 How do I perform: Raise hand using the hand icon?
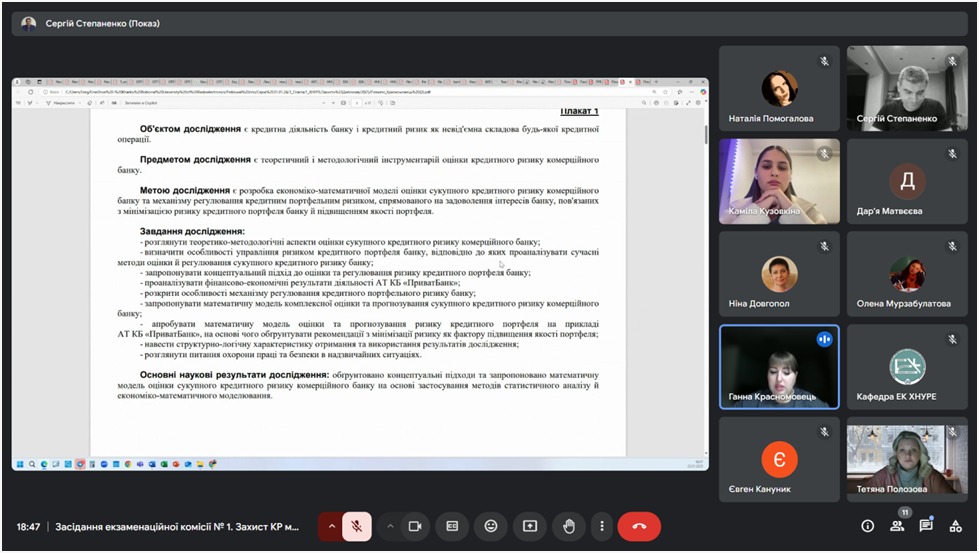coord(568,526)
